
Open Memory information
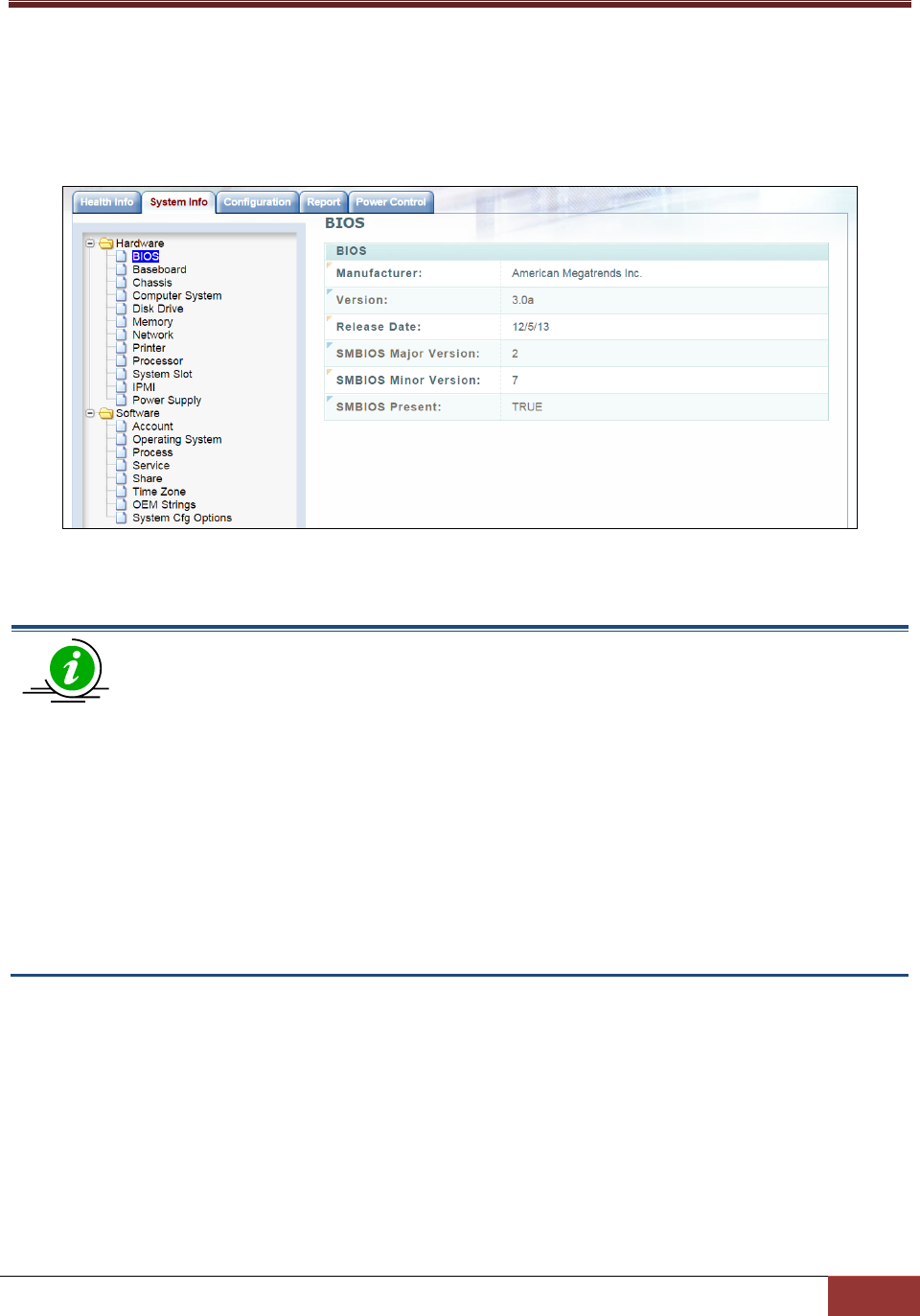(152, 322)
